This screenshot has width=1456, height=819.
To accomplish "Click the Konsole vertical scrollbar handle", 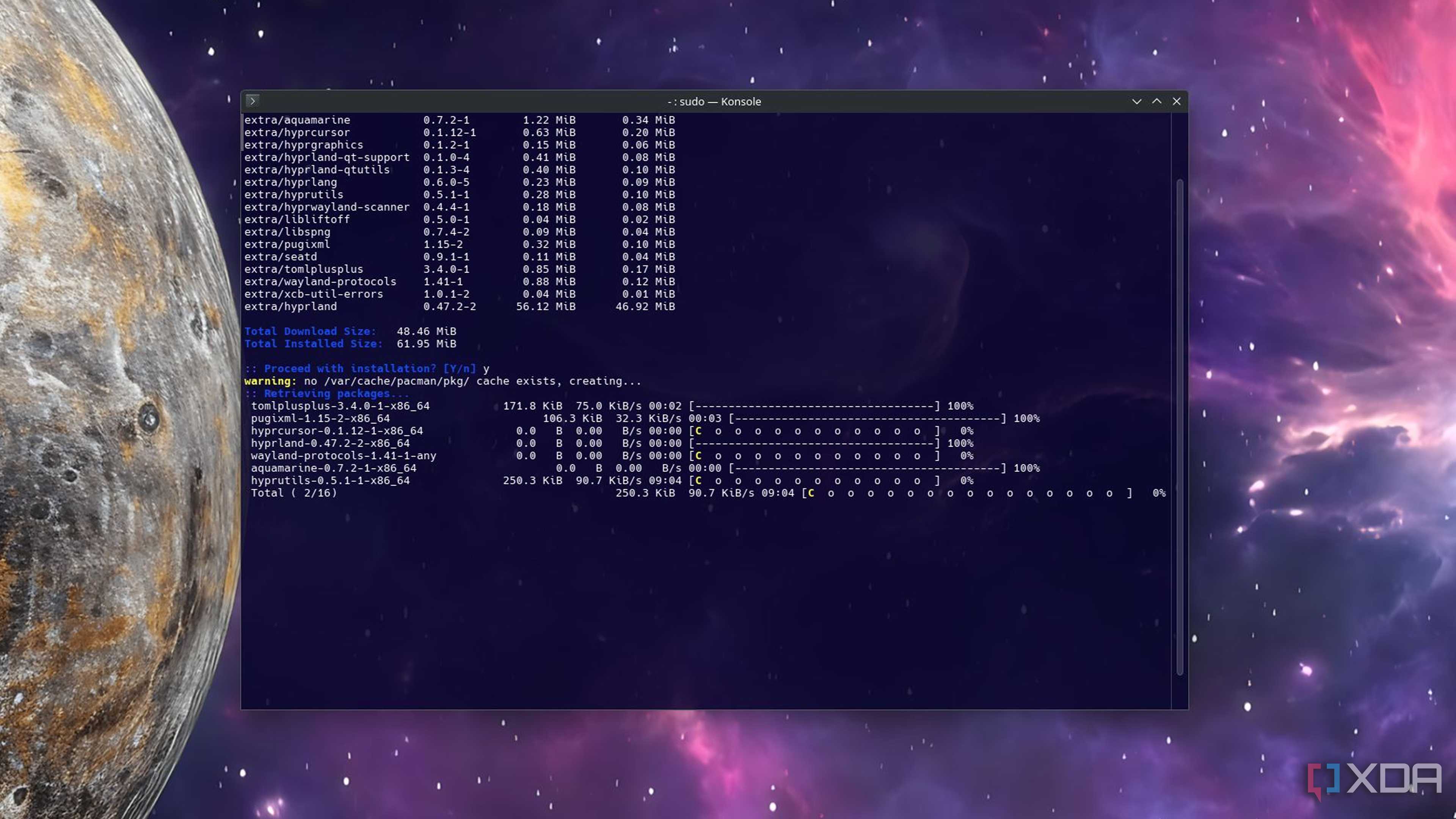I will [1180, 427].
